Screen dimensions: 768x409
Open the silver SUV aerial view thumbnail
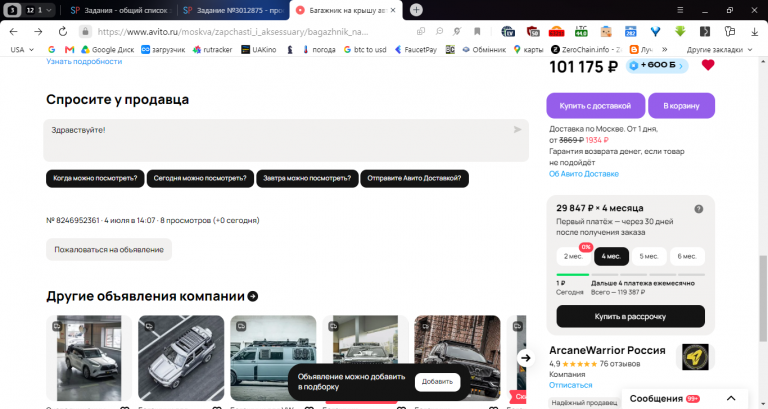181,358
